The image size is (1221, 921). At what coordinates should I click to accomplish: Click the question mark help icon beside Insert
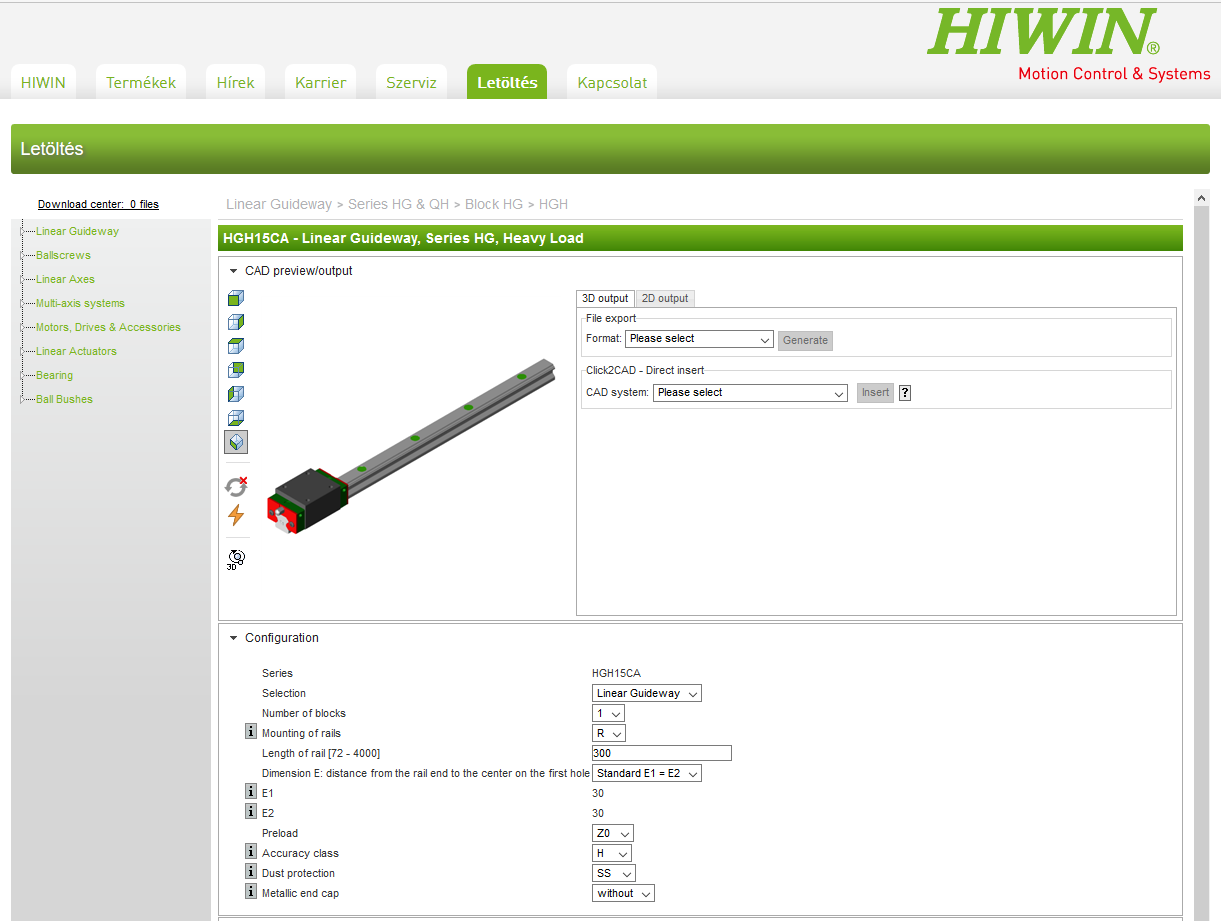pos(905,393)
